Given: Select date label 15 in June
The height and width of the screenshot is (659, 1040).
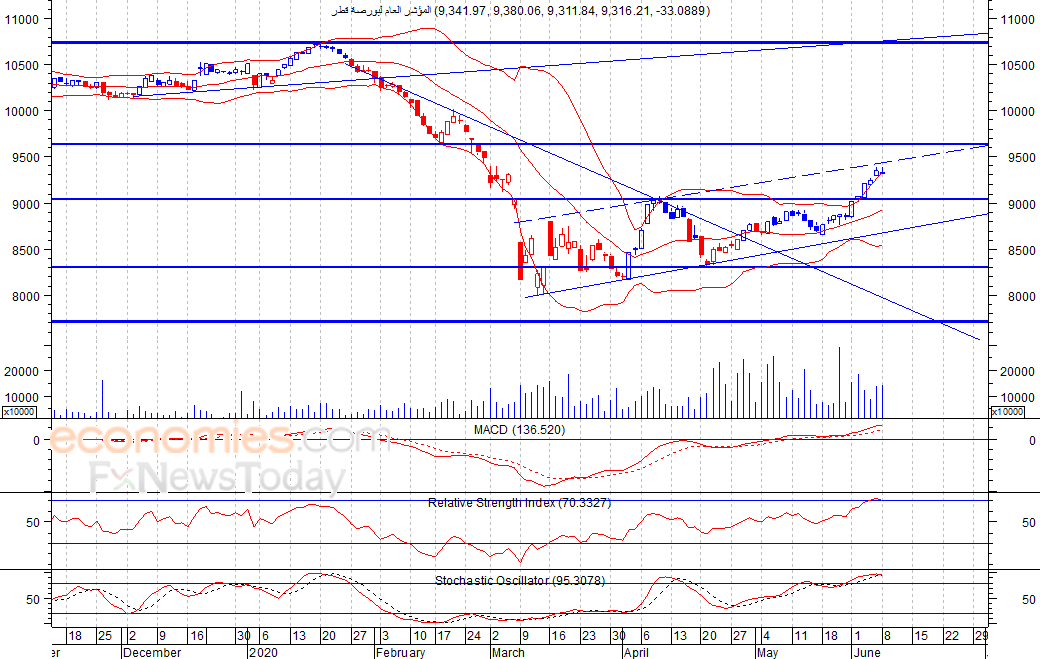Looking at the screenshot, I should coord(921,636).
